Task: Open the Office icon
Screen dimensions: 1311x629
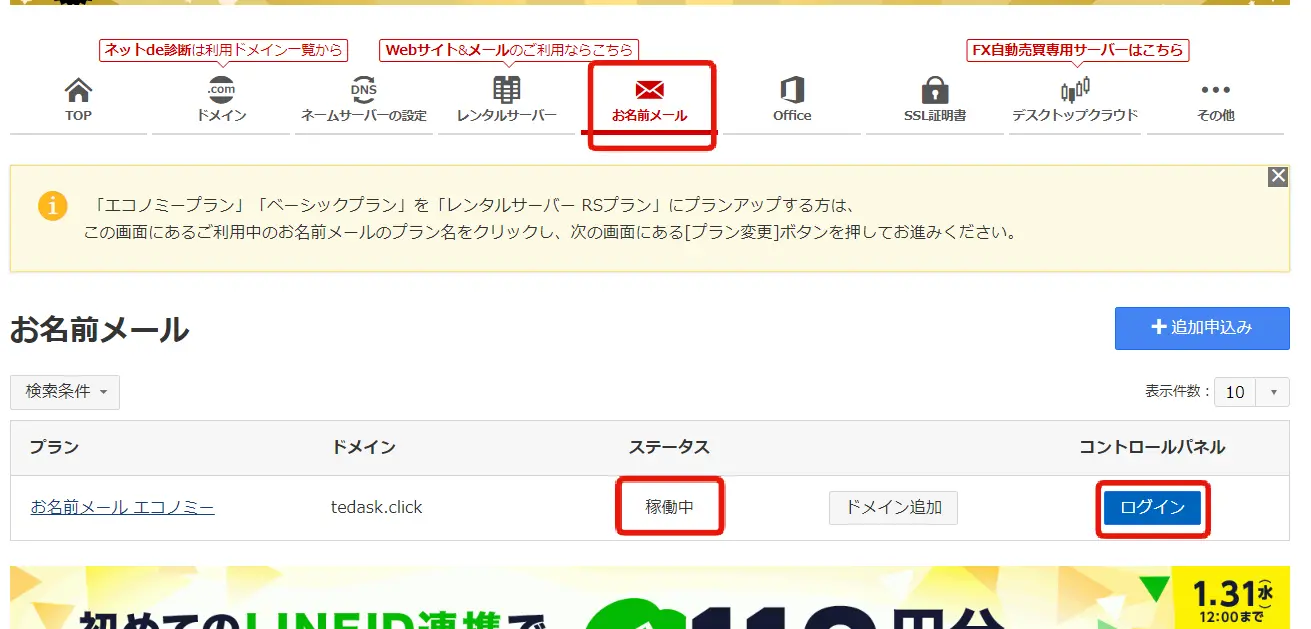Action: [792, 91]
